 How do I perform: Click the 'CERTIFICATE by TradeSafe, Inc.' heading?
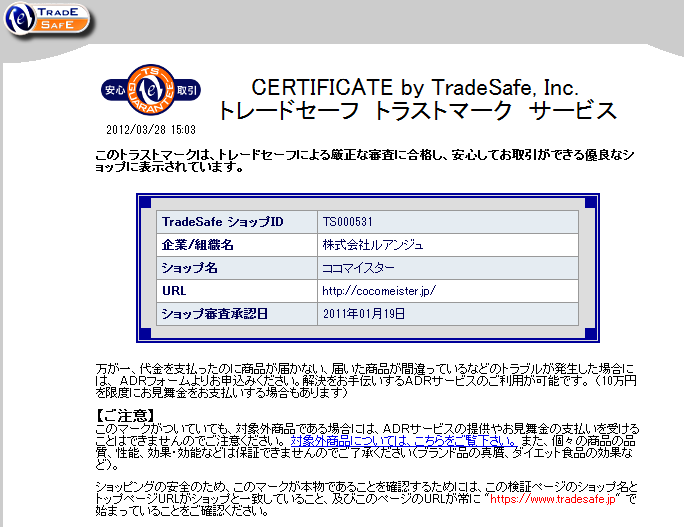click(x=415, y=87)
